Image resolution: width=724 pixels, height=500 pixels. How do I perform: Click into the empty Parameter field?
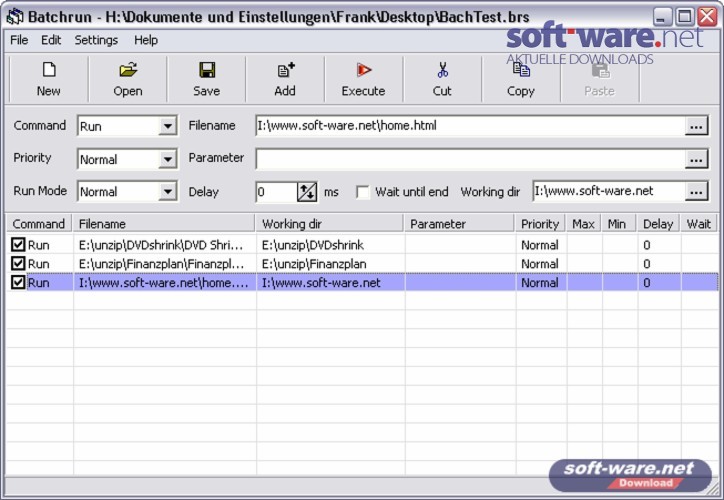470,159
